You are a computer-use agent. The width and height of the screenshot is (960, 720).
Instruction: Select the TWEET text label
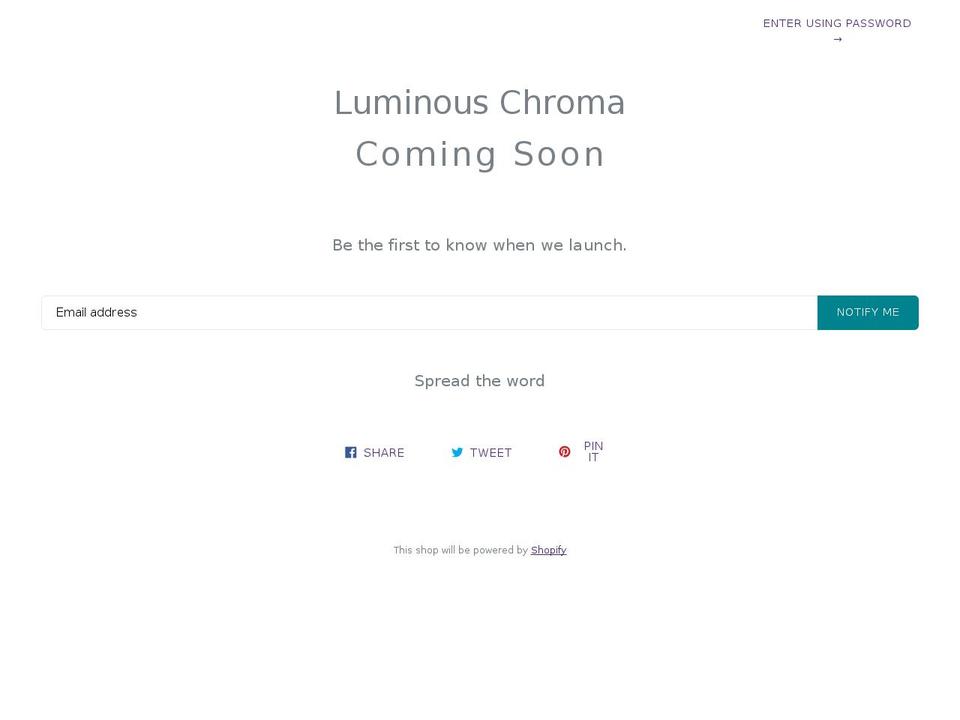(x=490, y=452)
